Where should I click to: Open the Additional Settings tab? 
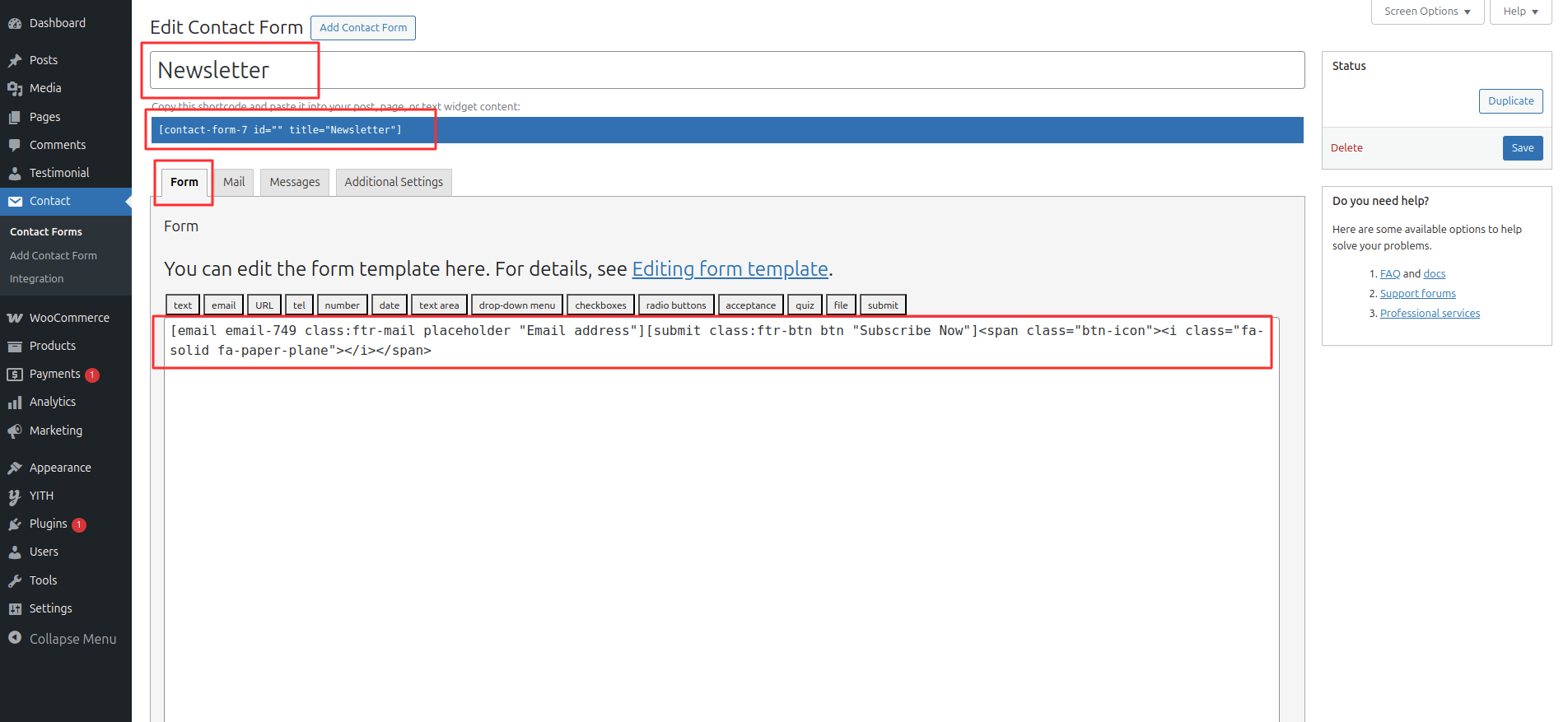coord(394,182)
